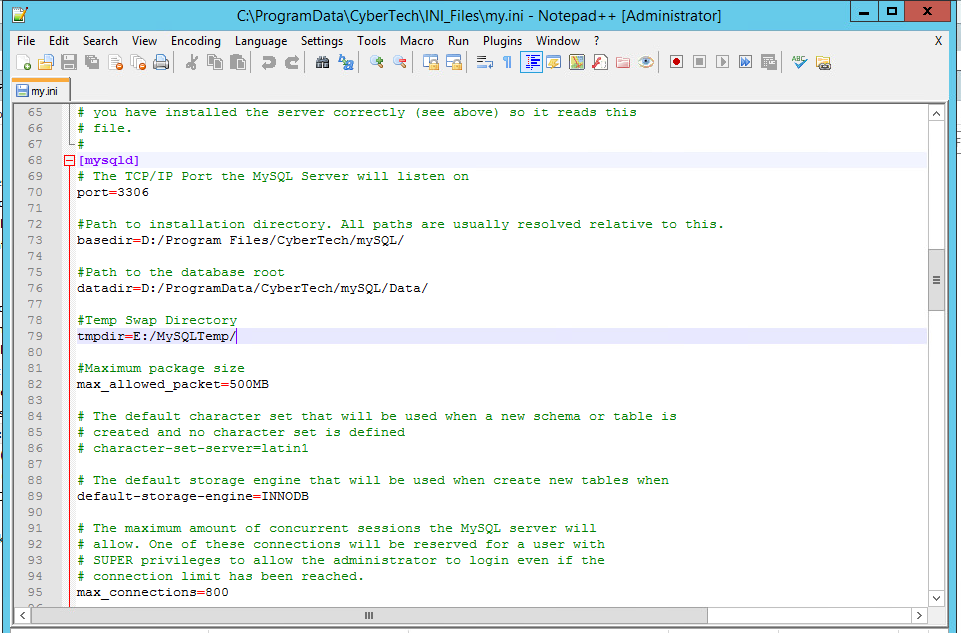Toggle Show All Characters pilcrow button
This screenshot has width=961, height=633.
[x=507, y=62]
